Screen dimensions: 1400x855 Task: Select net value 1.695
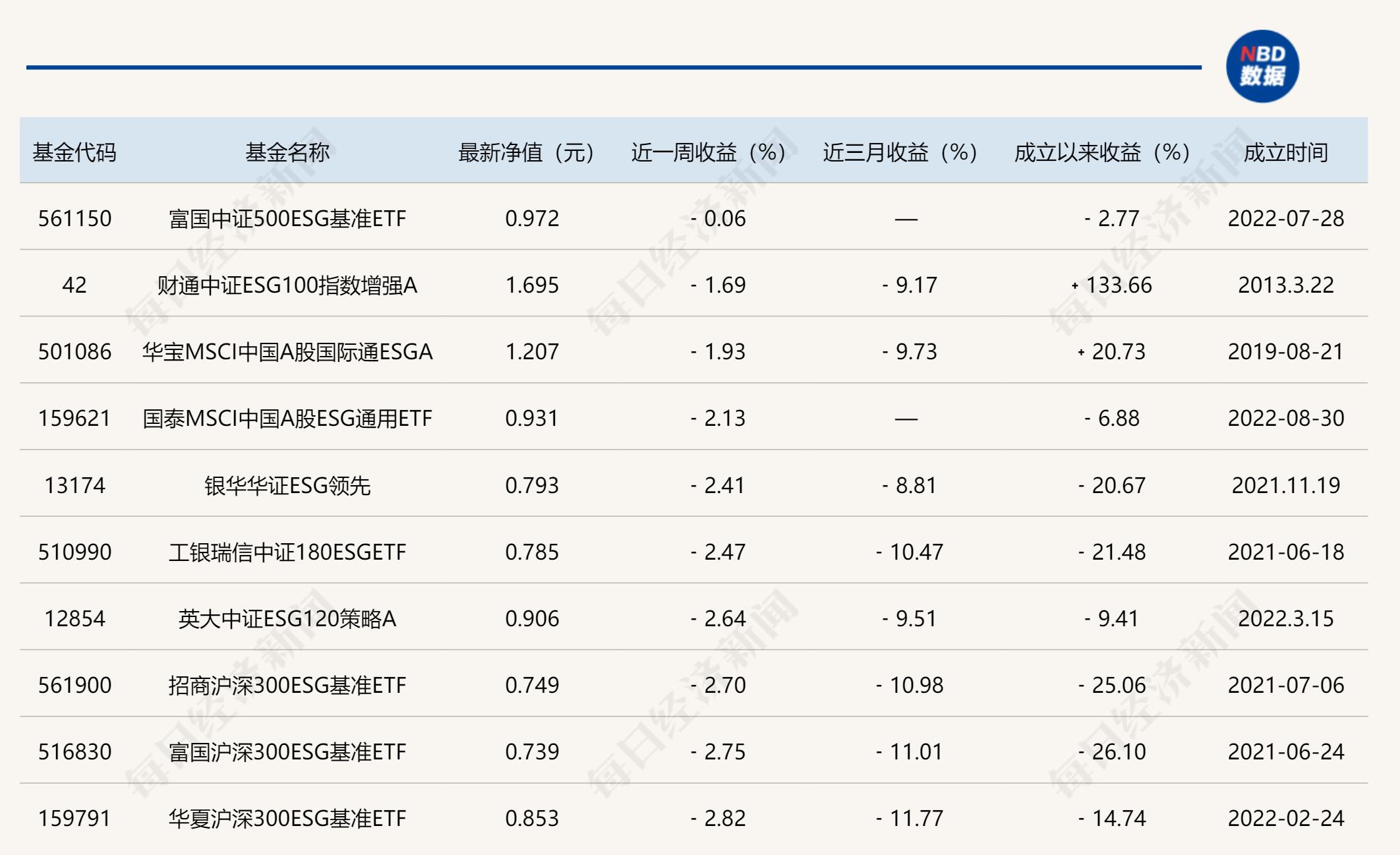point(532,285)
